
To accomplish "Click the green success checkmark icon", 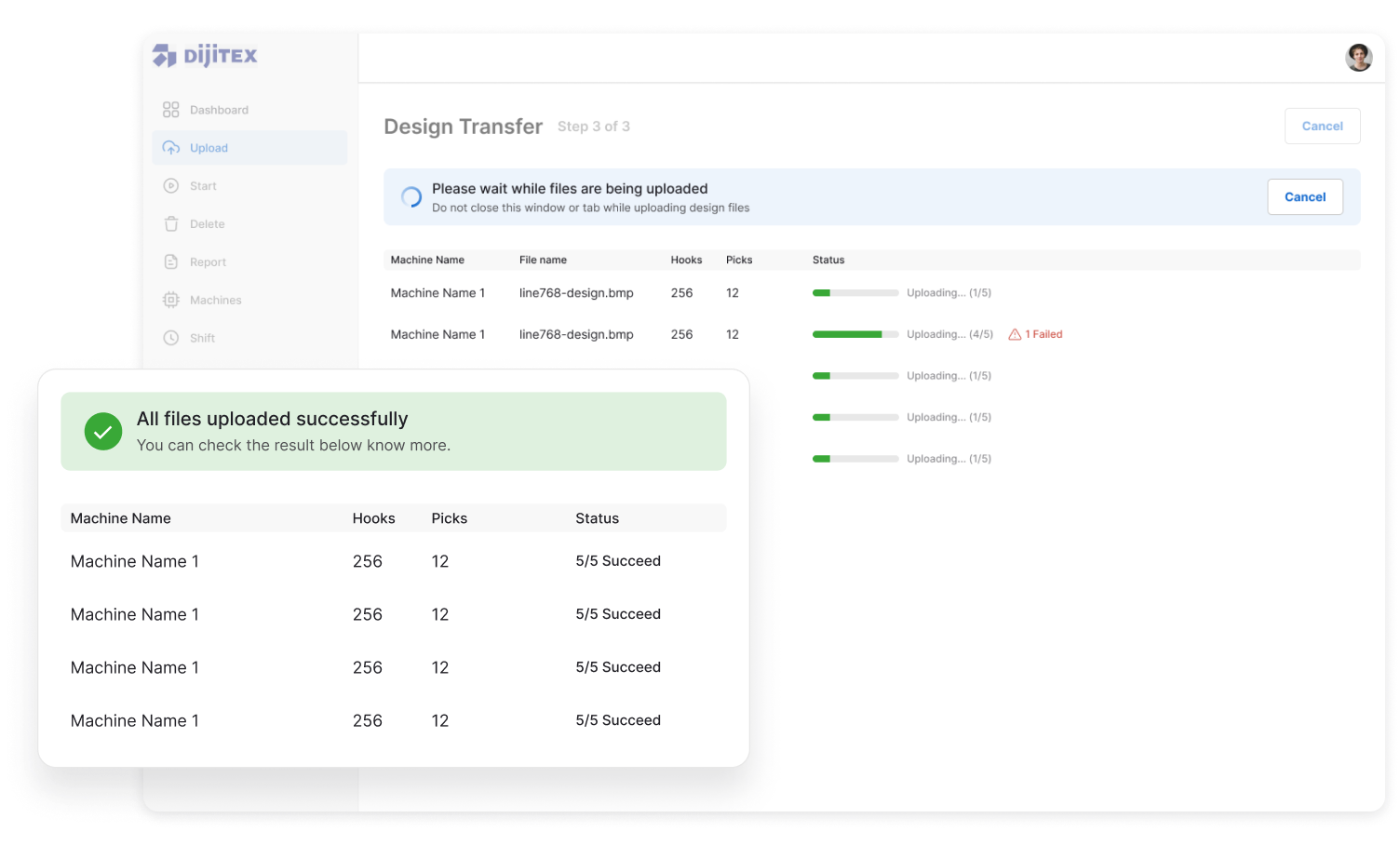I will (x=103, y=432).
